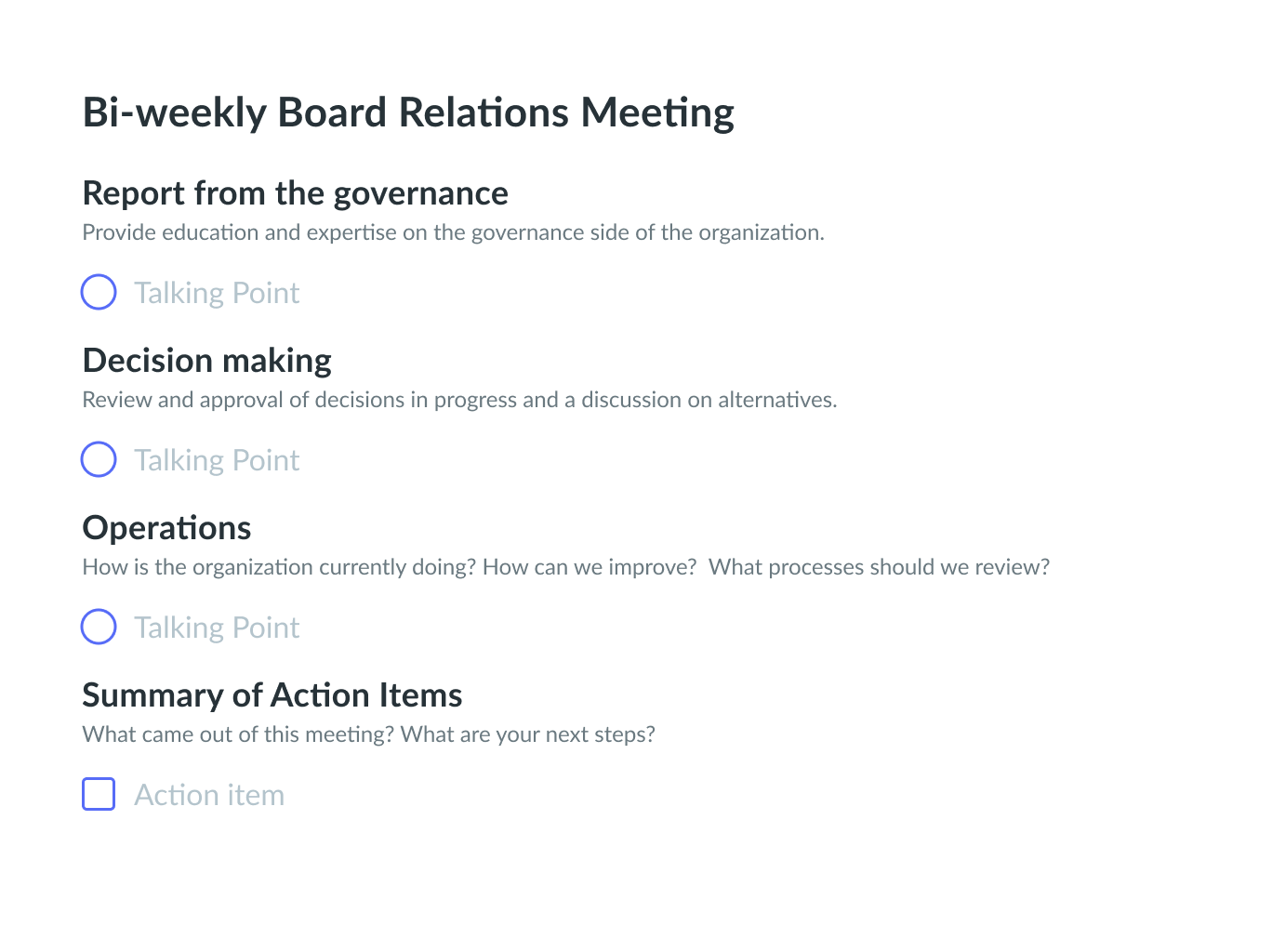
Task: Click the Talking Point placeholder under Operations
Action: pyautogui.click(x=217, y=628)
